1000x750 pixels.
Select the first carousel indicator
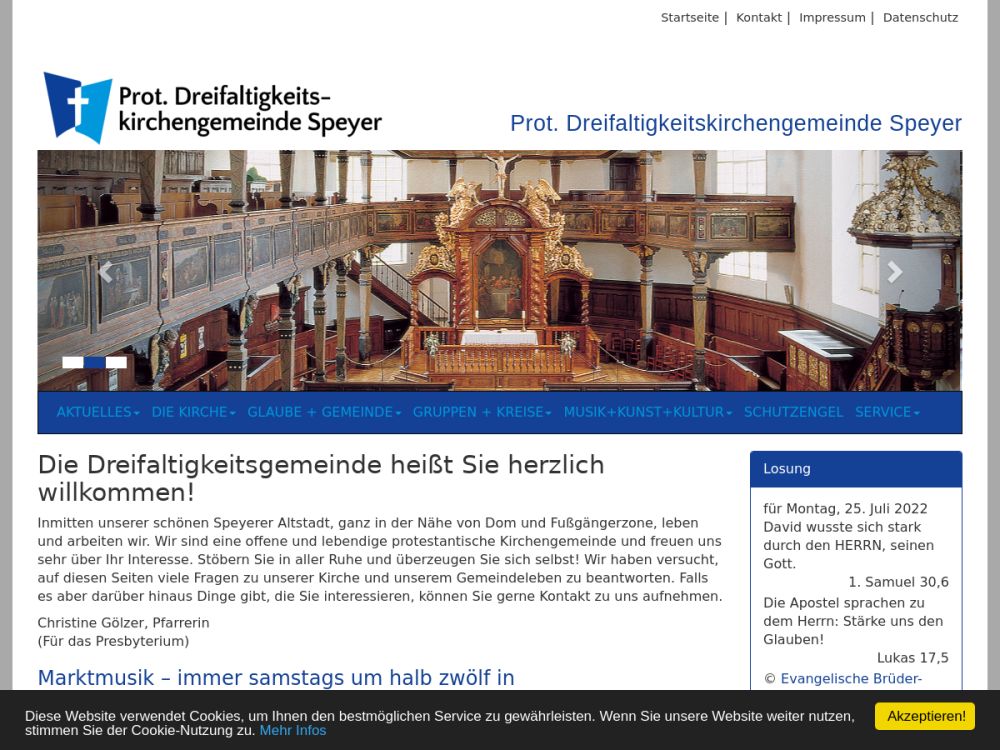coord(73,363)
